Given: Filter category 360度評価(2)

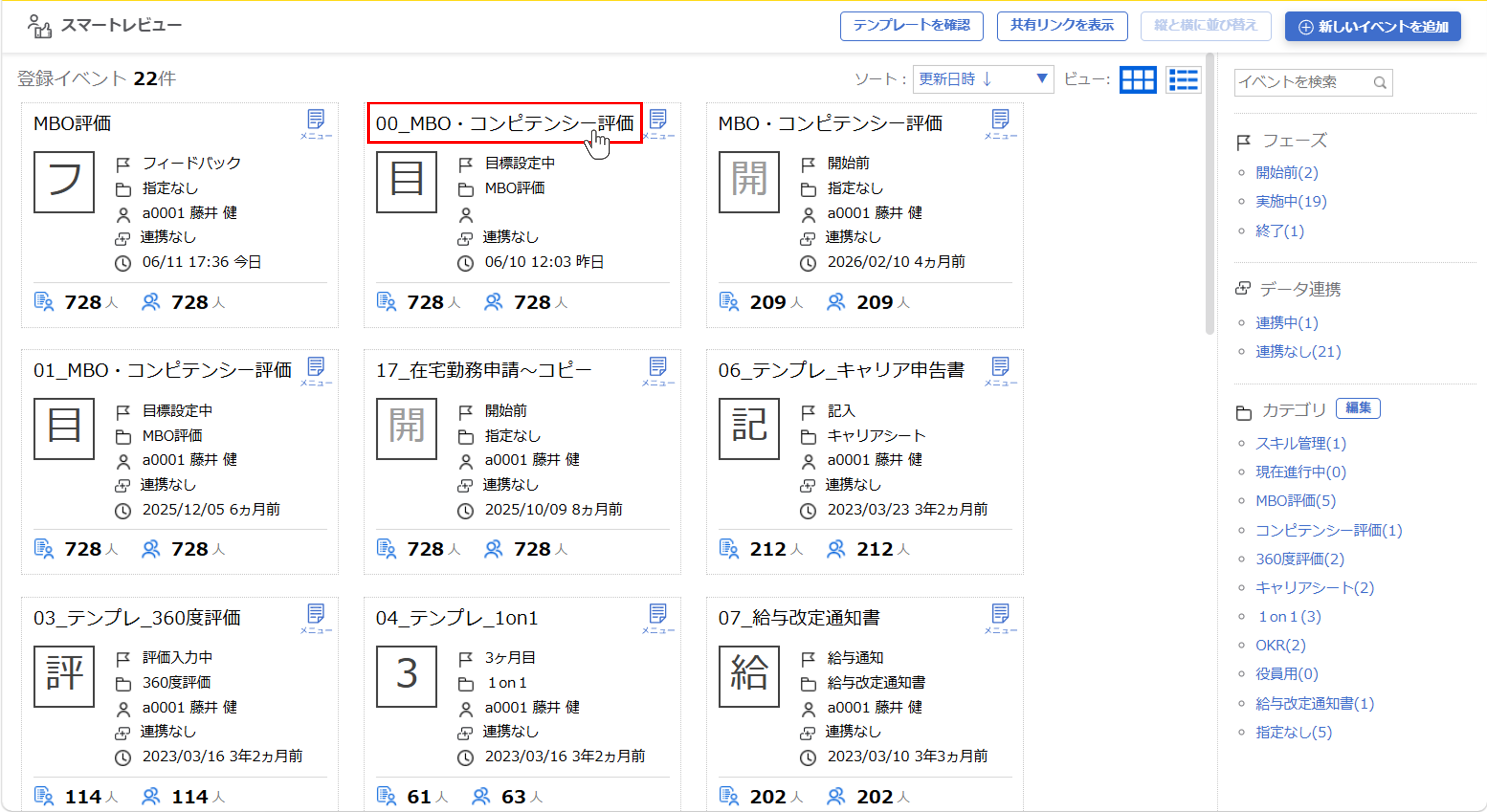Looking at the screenshot, I should coord(1300,559).
